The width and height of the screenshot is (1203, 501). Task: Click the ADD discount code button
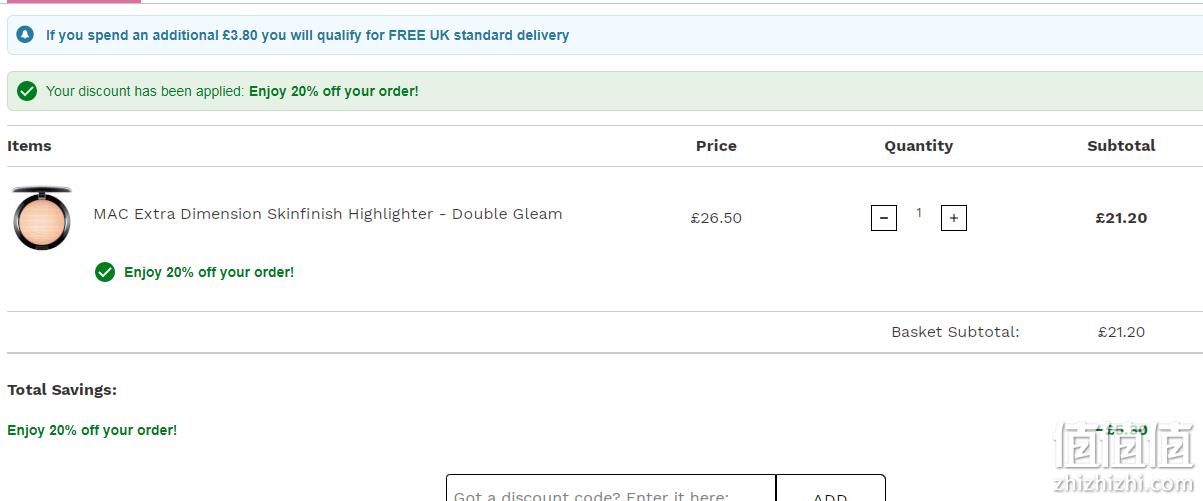point(831,488)
